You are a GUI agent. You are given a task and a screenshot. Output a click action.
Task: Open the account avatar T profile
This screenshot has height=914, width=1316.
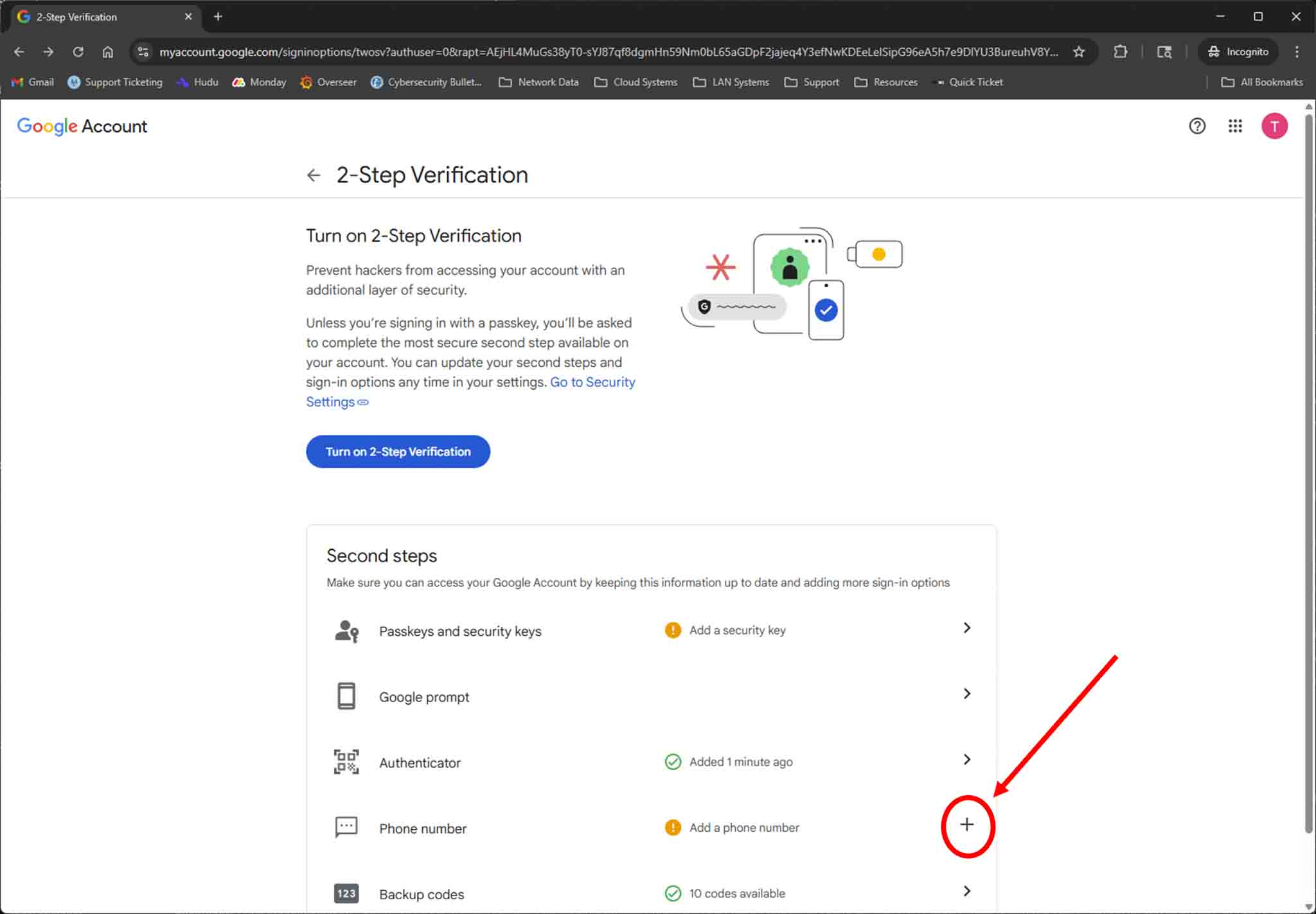pos(1274,126)
